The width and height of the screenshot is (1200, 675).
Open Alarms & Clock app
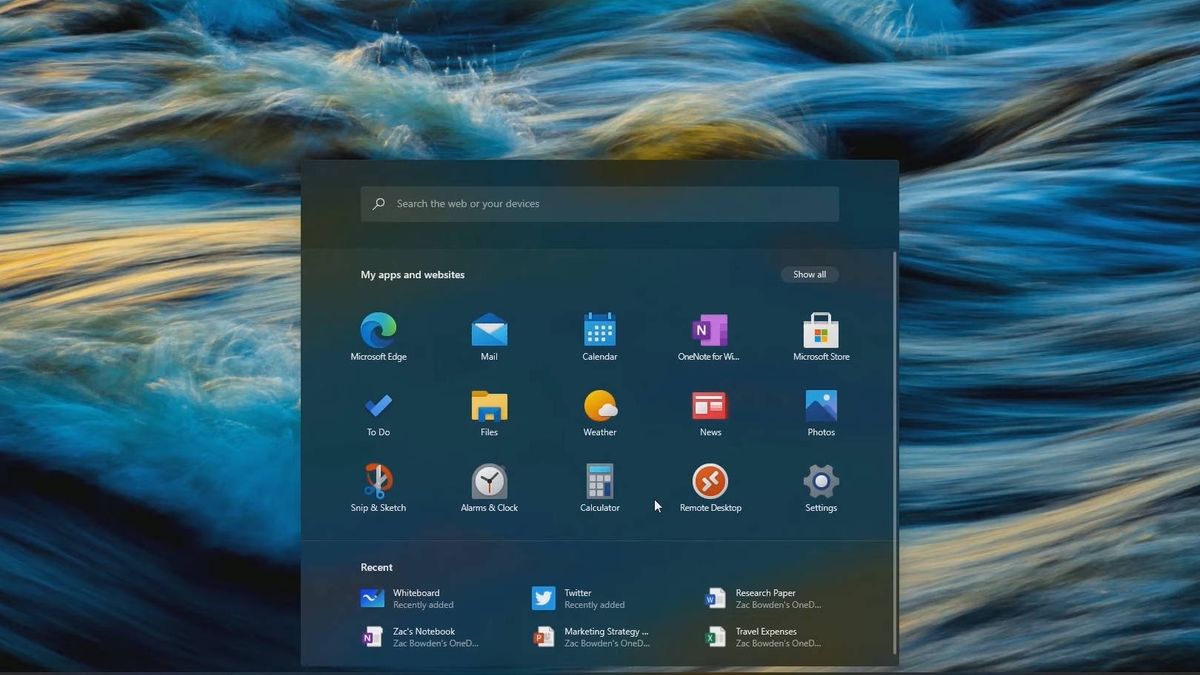(x=489, y=488)
